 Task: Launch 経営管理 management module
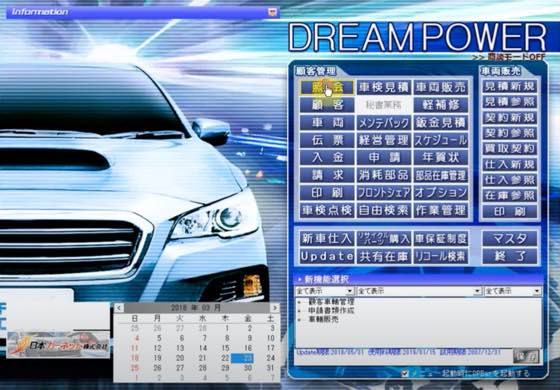tap(384, 140)
